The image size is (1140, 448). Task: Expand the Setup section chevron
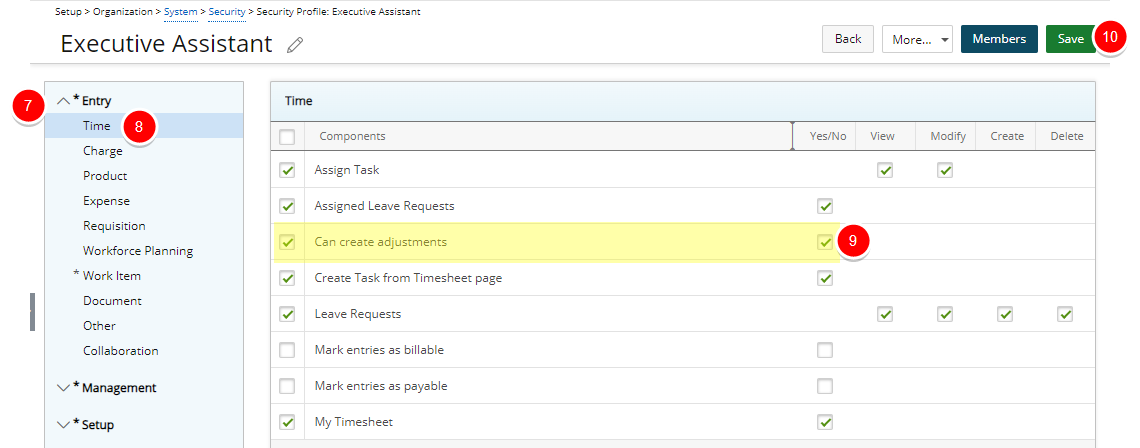tap(63, 425)
